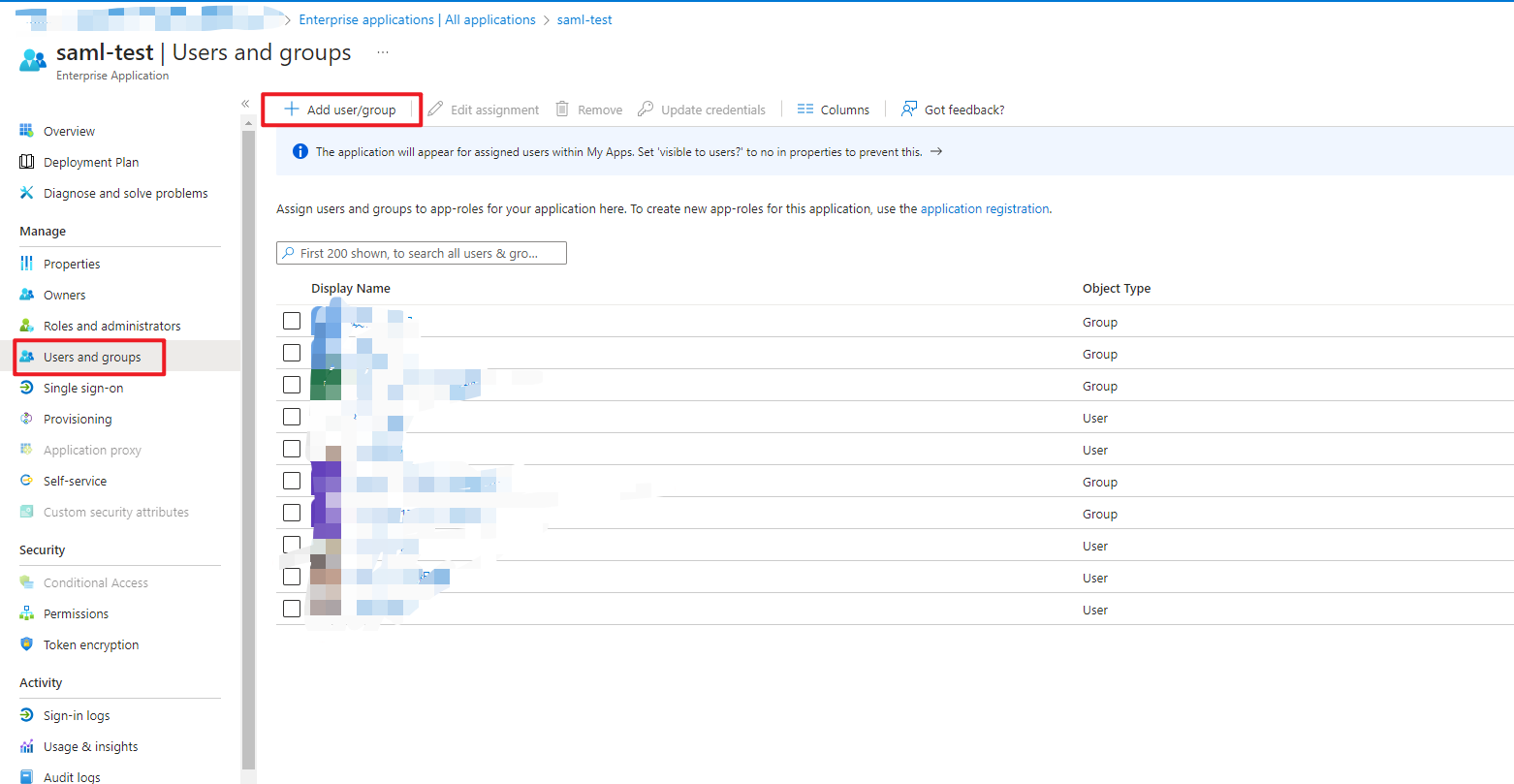This screenshot has width=1514, height=784.
Task: Tick the checkbox of the third User row
Action: [292, 545]
